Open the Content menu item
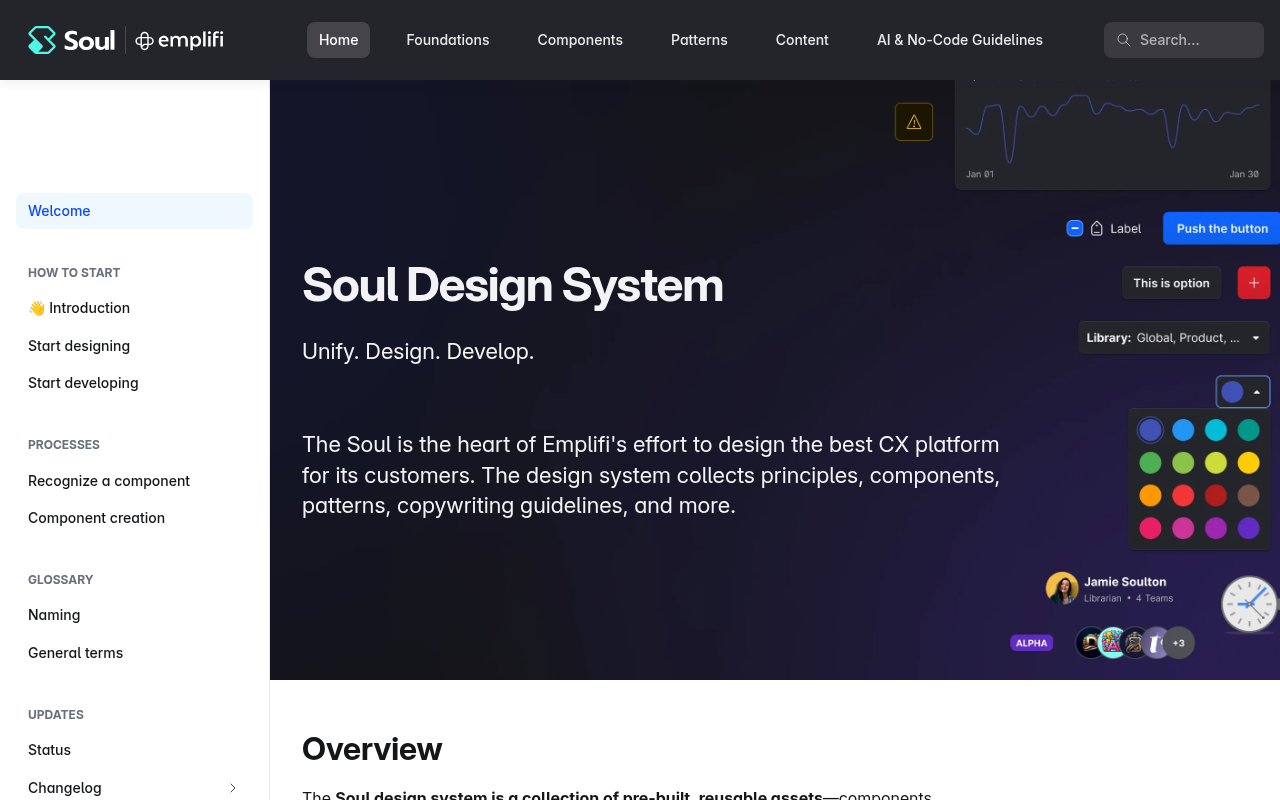 (802, 40)
